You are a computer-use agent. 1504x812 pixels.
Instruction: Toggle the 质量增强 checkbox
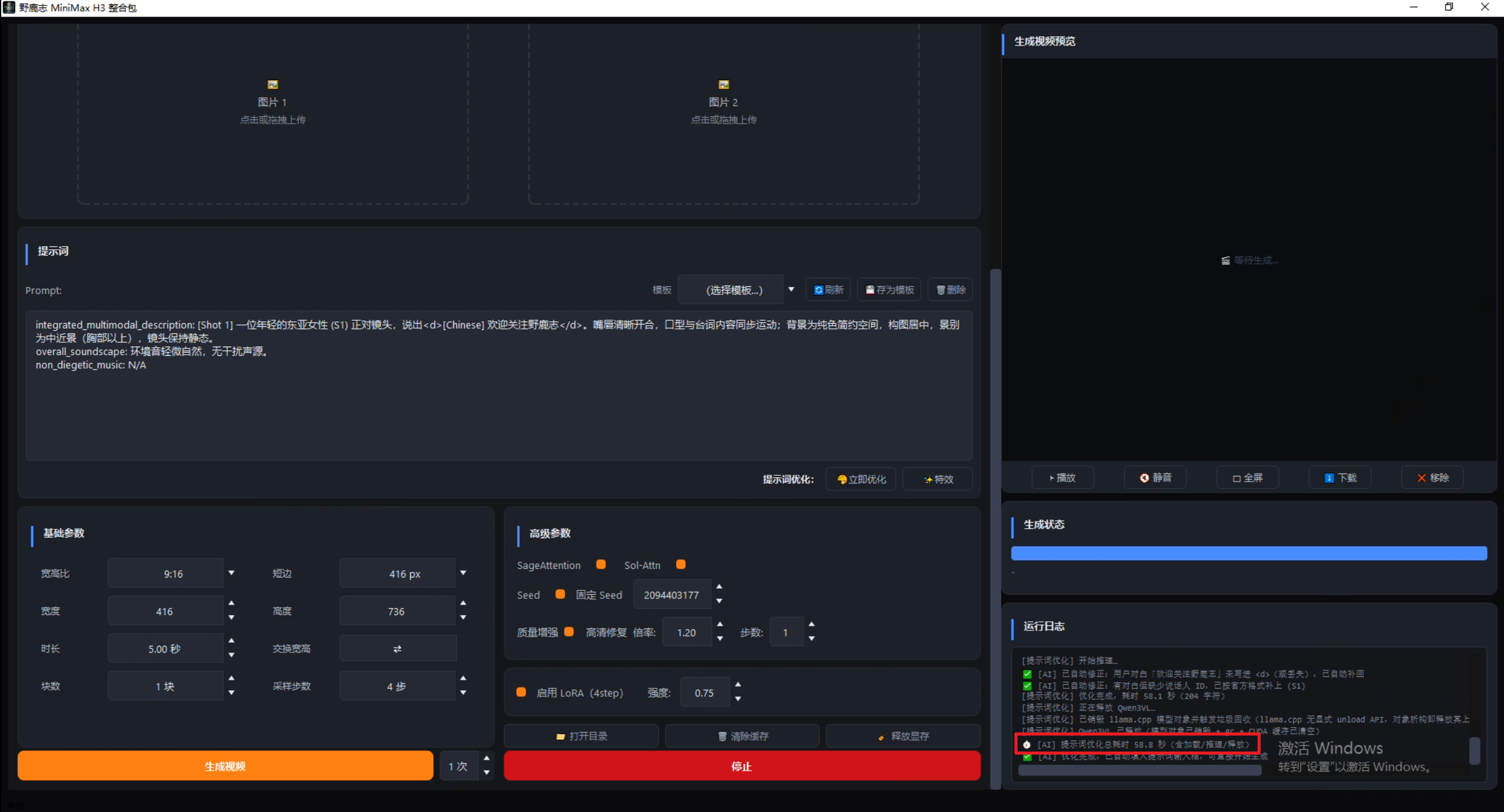[569, 632]
